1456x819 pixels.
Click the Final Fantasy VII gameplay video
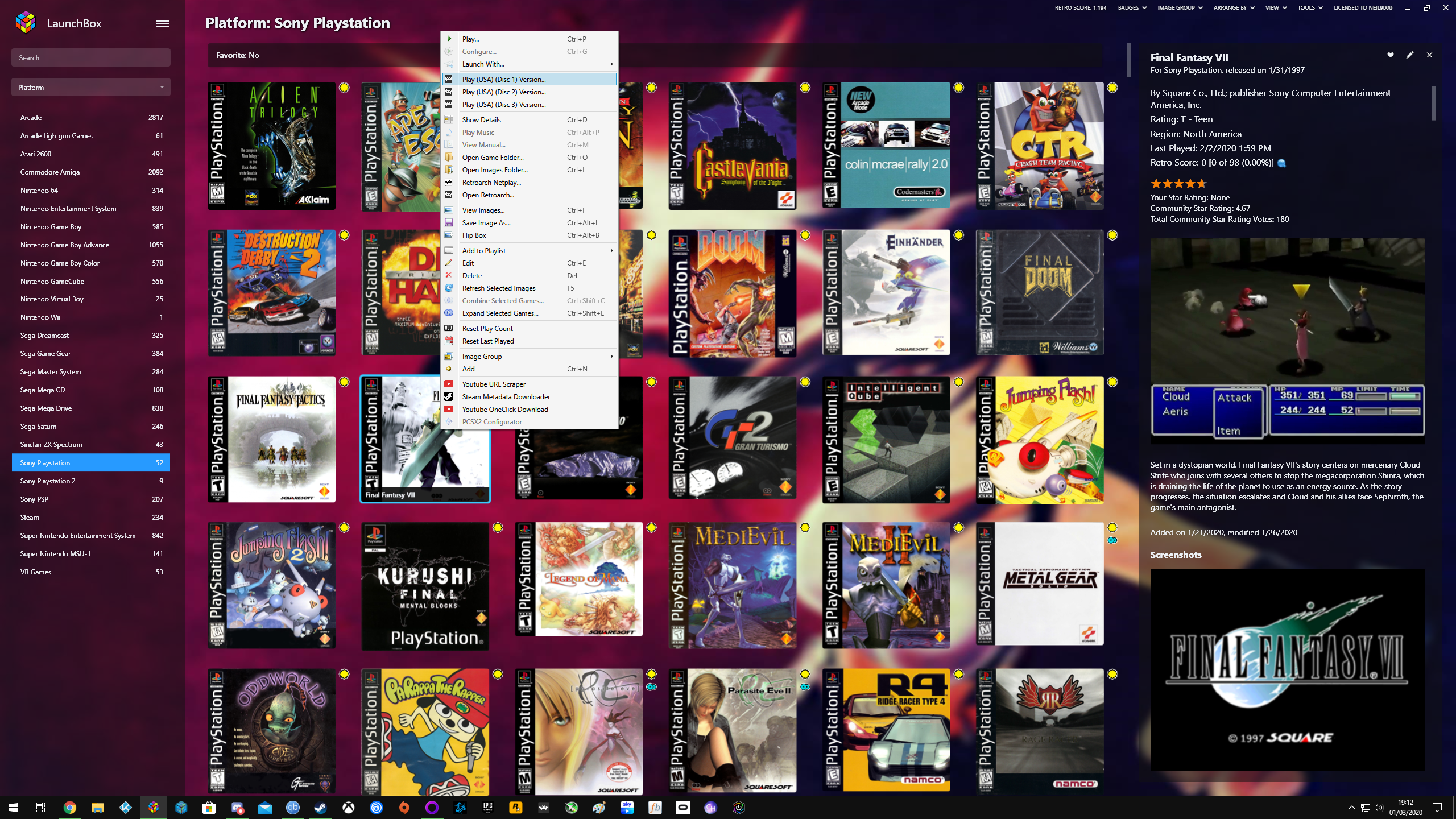(x=1288, y=341)
